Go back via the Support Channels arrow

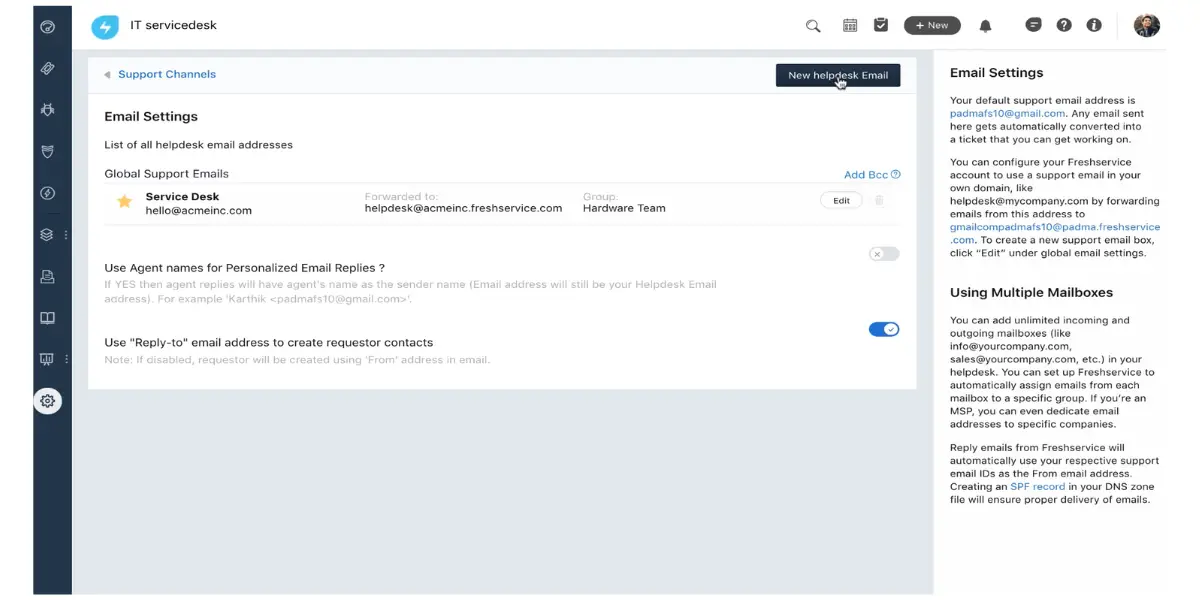[x=107, y=75]
